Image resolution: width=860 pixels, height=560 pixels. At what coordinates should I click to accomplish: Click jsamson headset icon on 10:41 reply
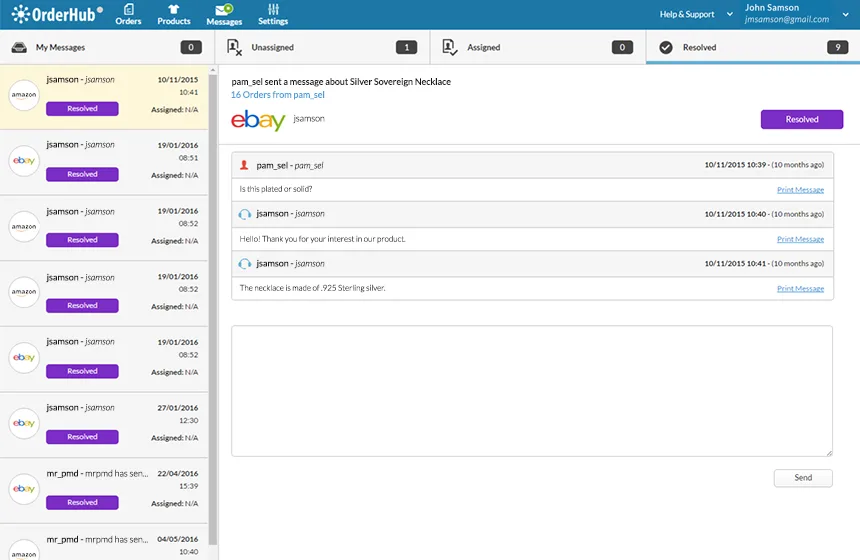click(x=245, y=264)
